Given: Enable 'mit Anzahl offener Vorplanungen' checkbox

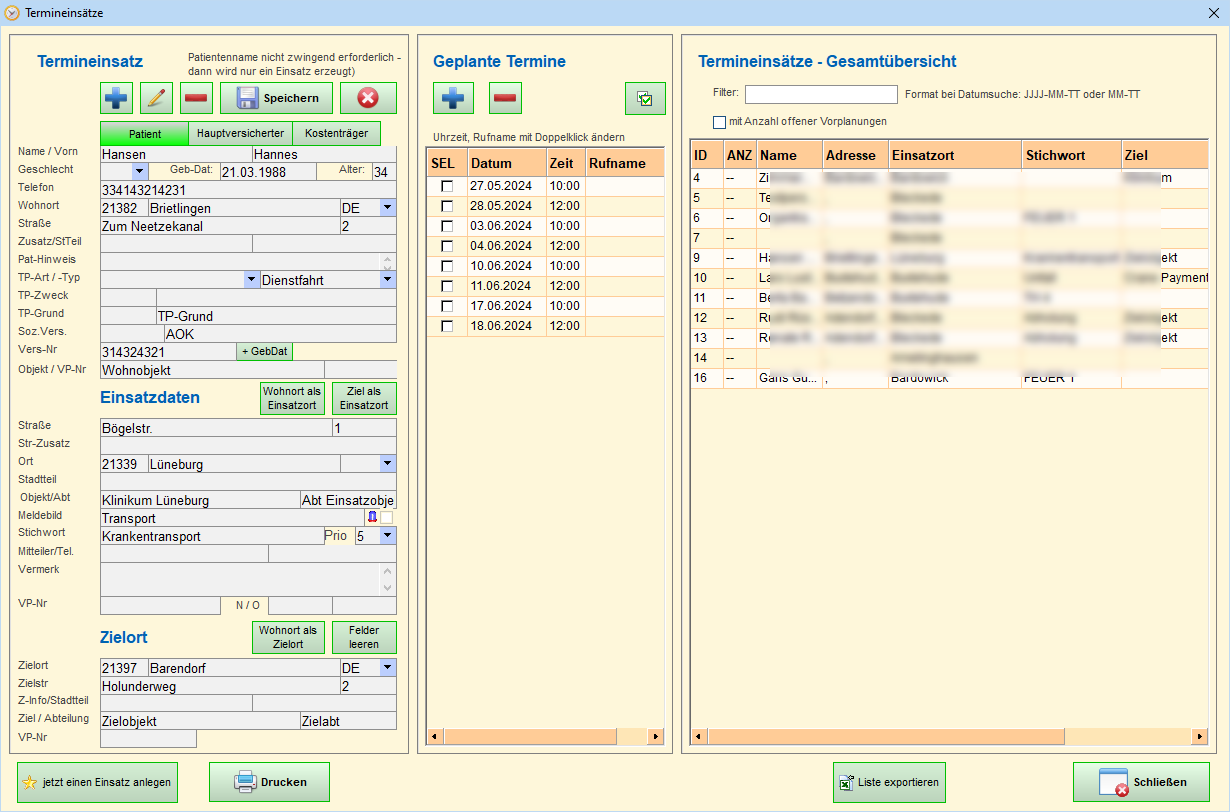Looking at the screenshot, I should coord(719,122).
